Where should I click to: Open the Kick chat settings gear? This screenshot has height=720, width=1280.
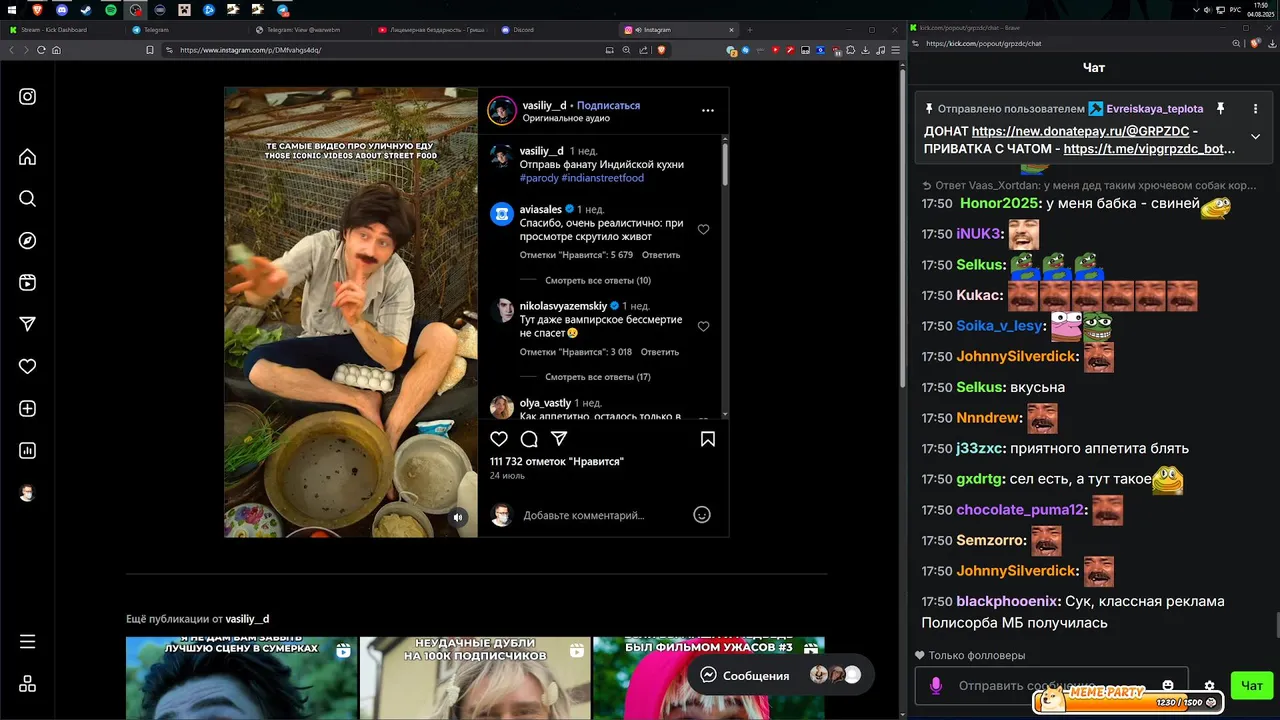coord(1209,686)
